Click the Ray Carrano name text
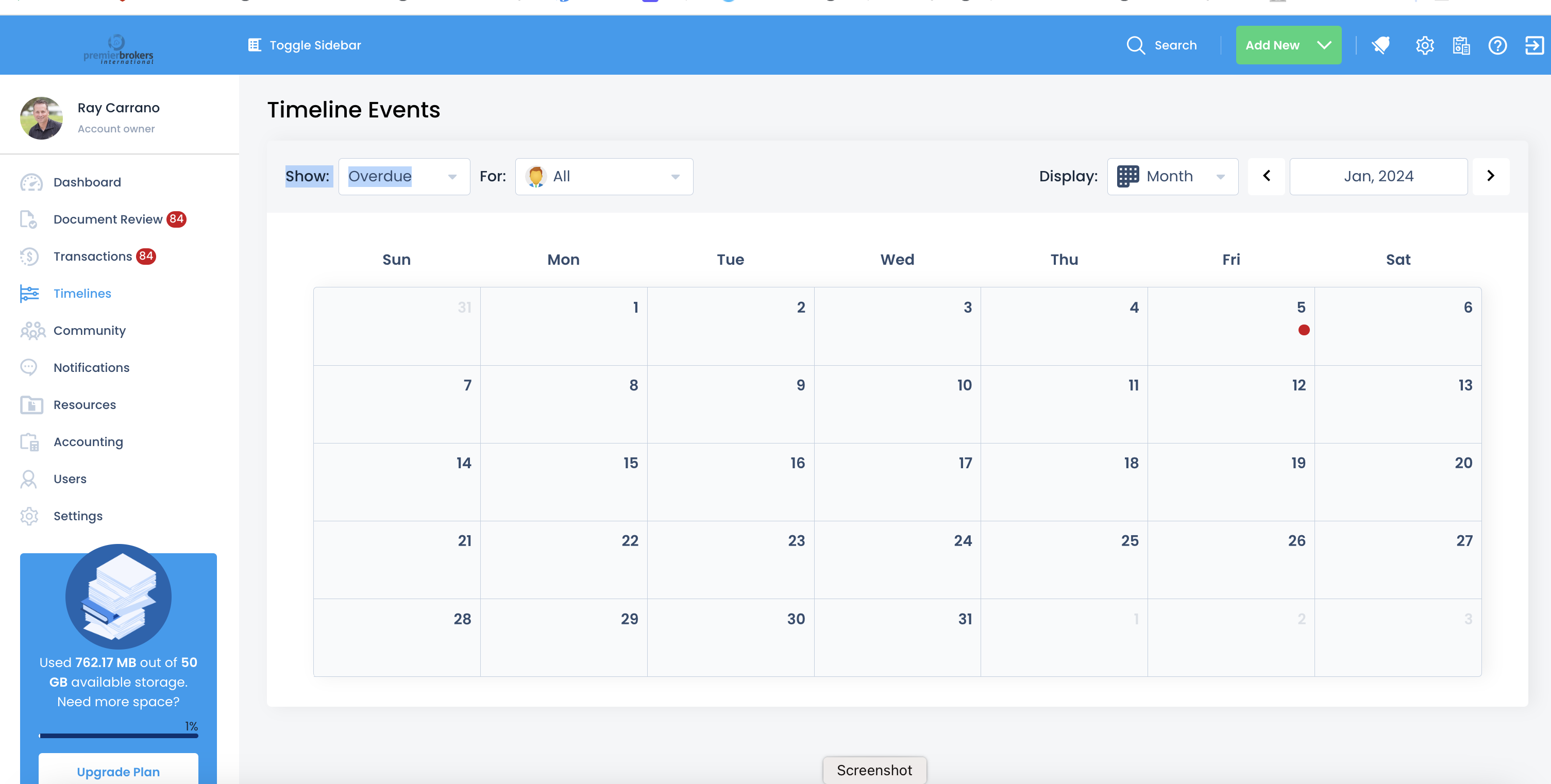The width and height of the screenshot is (1551, 784). coord(119,108)
